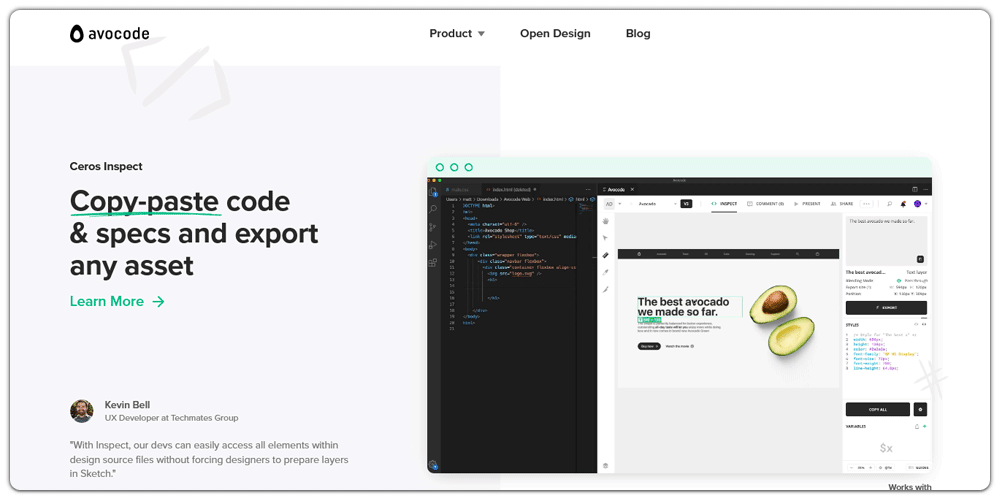Expand the Product dropdown menu
The image size is (1000, 500).
pos(457,33)
